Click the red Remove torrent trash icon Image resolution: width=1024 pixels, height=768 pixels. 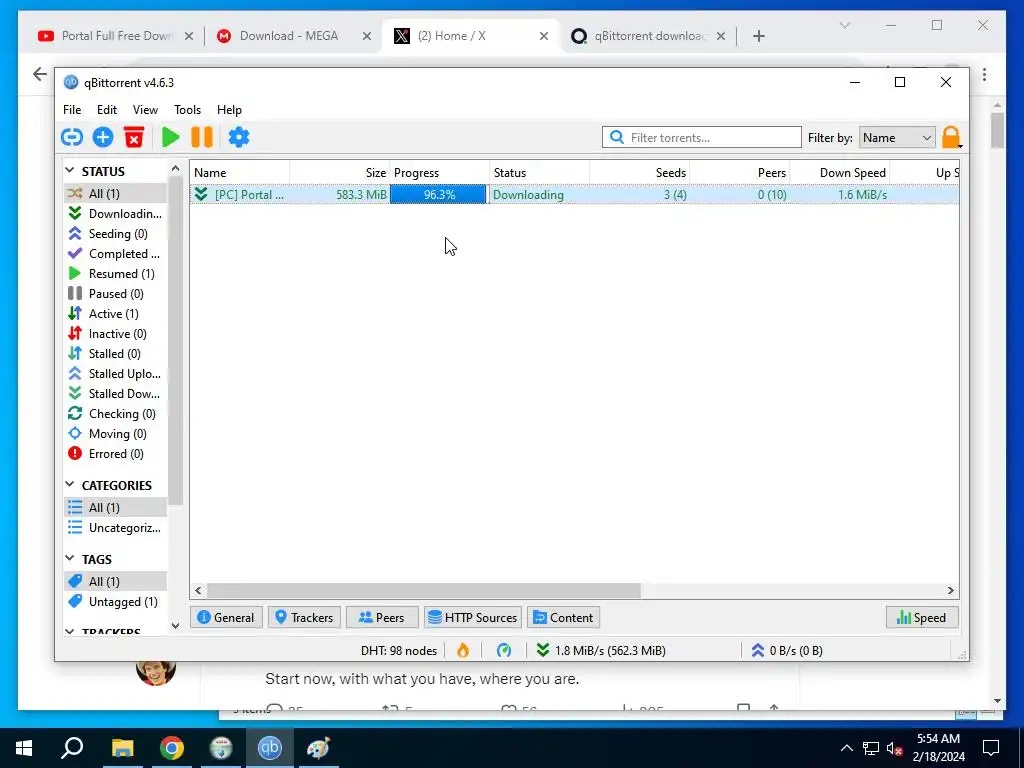[134, 137]
